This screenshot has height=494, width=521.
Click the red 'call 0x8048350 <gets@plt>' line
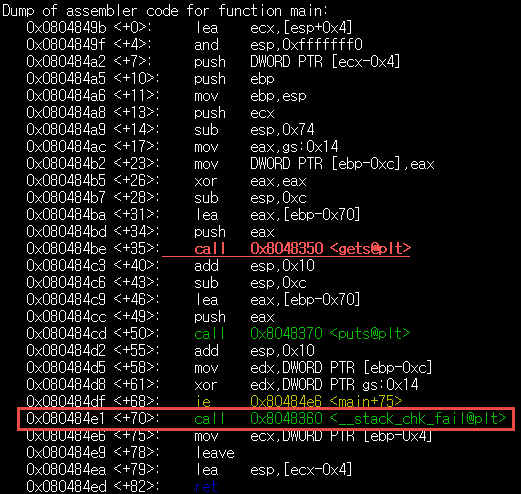302,249
